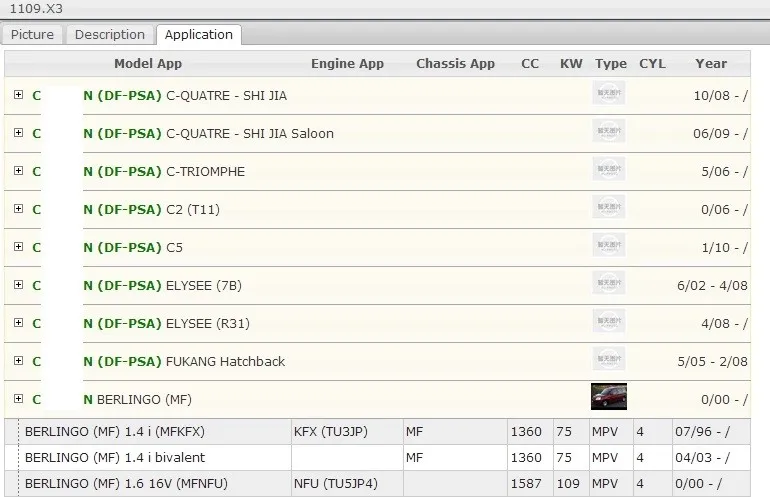This screenshot has height=497, width=770.
Task: Select BERLINGO (MF) 1.4 i (MFKFX) row
Action: click(x=378, y=432)
